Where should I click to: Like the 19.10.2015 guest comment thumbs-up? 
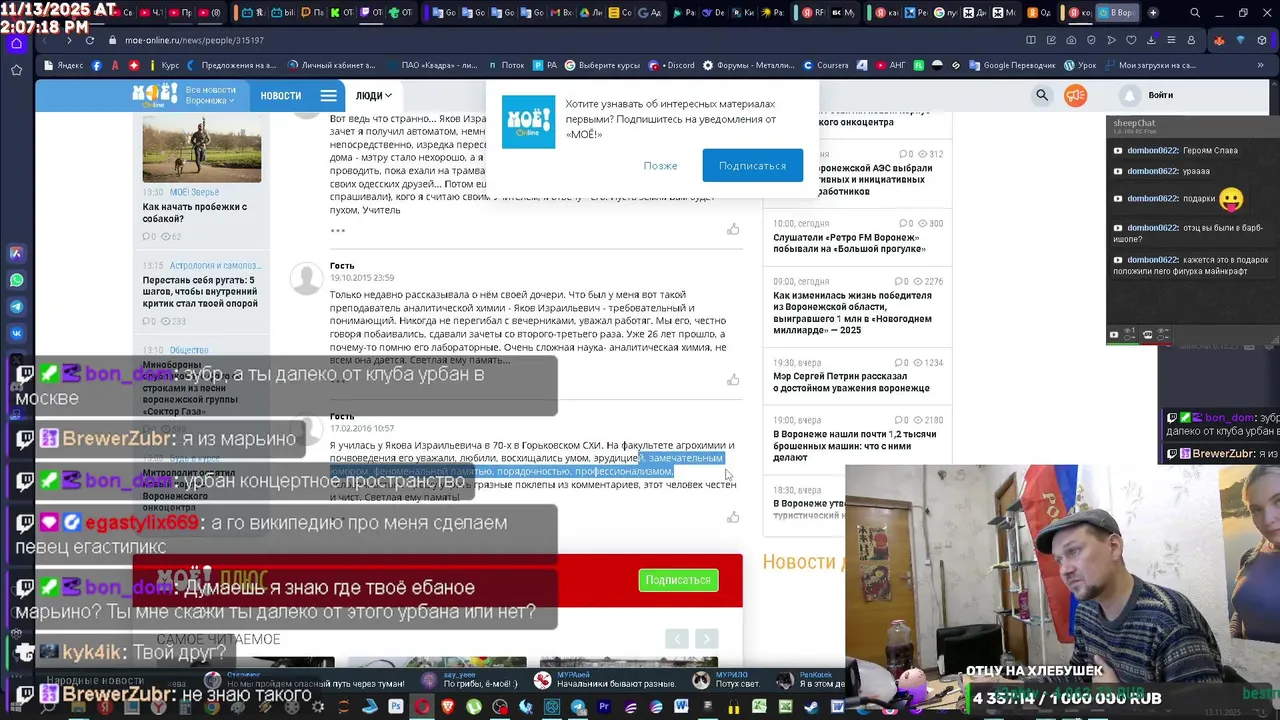point(733,380)
